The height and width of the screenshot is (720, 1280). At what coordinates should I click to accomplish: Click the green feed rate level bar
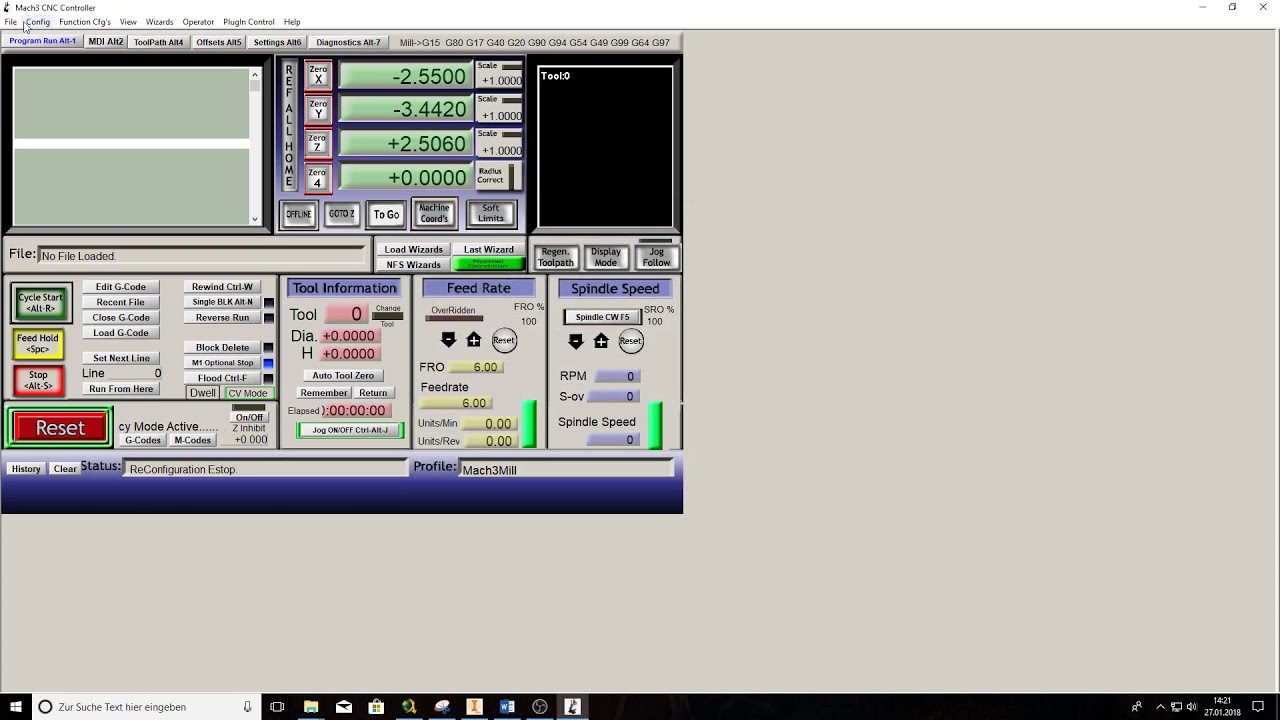point(530,424)
